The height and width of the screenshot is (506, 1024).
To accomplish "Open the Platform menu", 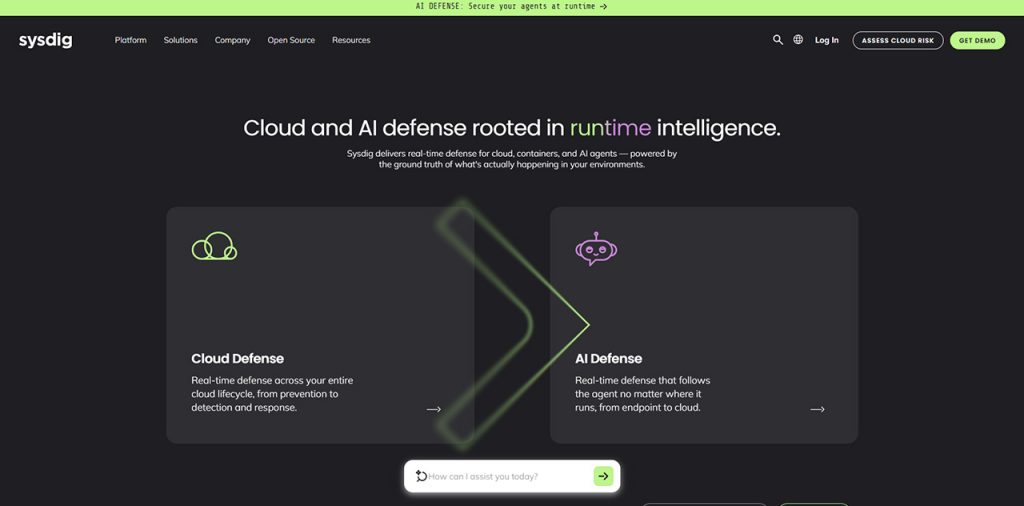I will coord(131,40).
